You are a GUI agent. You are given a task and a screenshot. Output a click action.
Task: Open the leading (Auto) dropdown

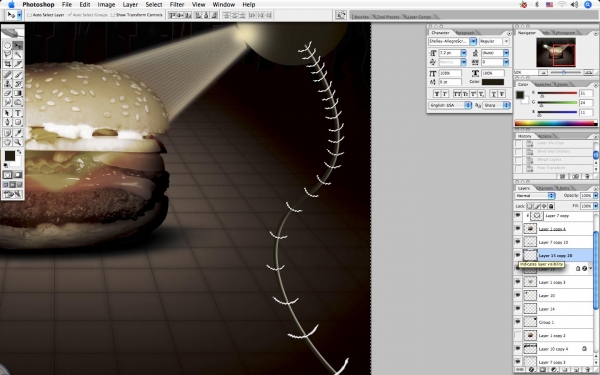[x=506, y=52]
